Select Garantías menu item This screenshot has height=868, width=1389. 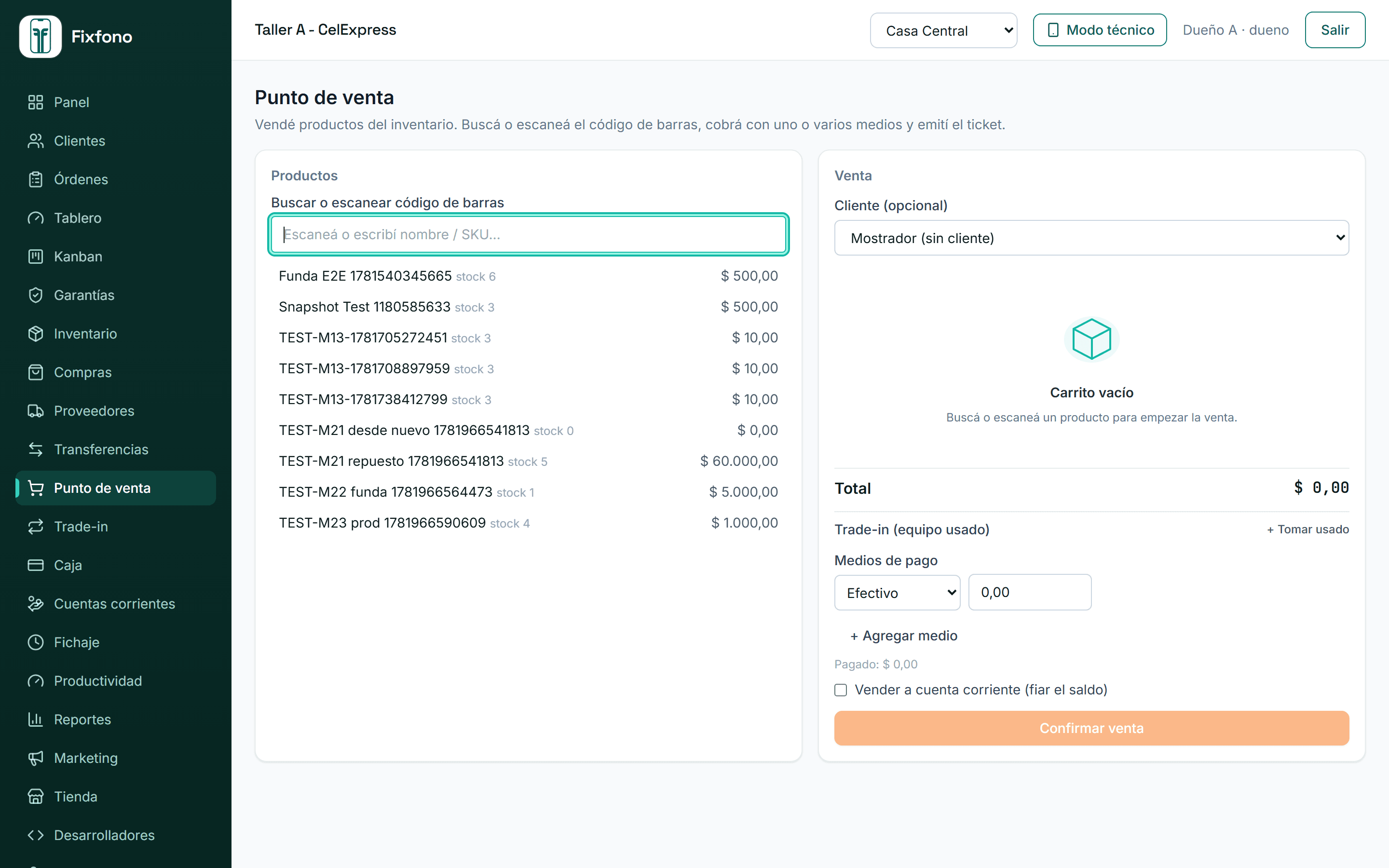(x=115, y=295)
